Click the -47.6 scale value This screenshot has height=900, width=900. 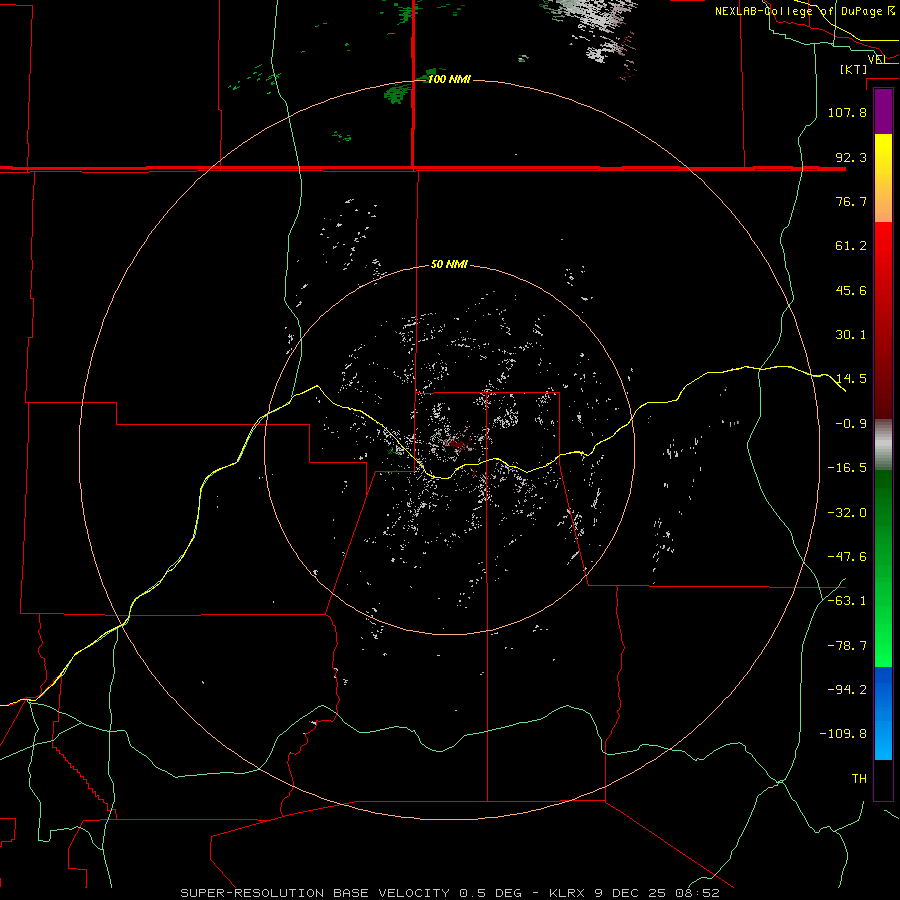coord(847,557)
